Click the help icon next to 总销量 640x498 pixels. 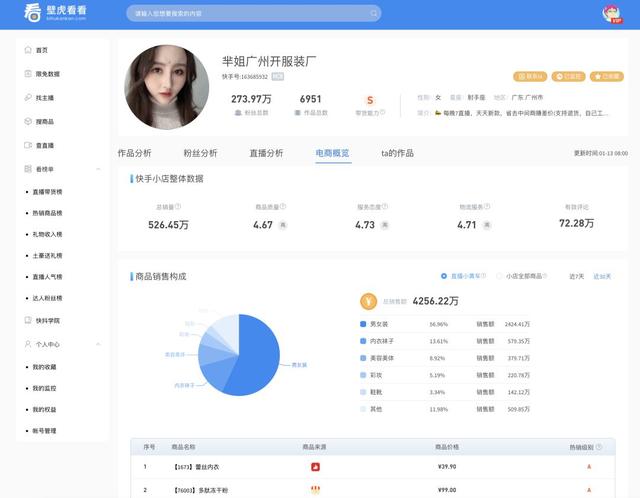point(178,207)
